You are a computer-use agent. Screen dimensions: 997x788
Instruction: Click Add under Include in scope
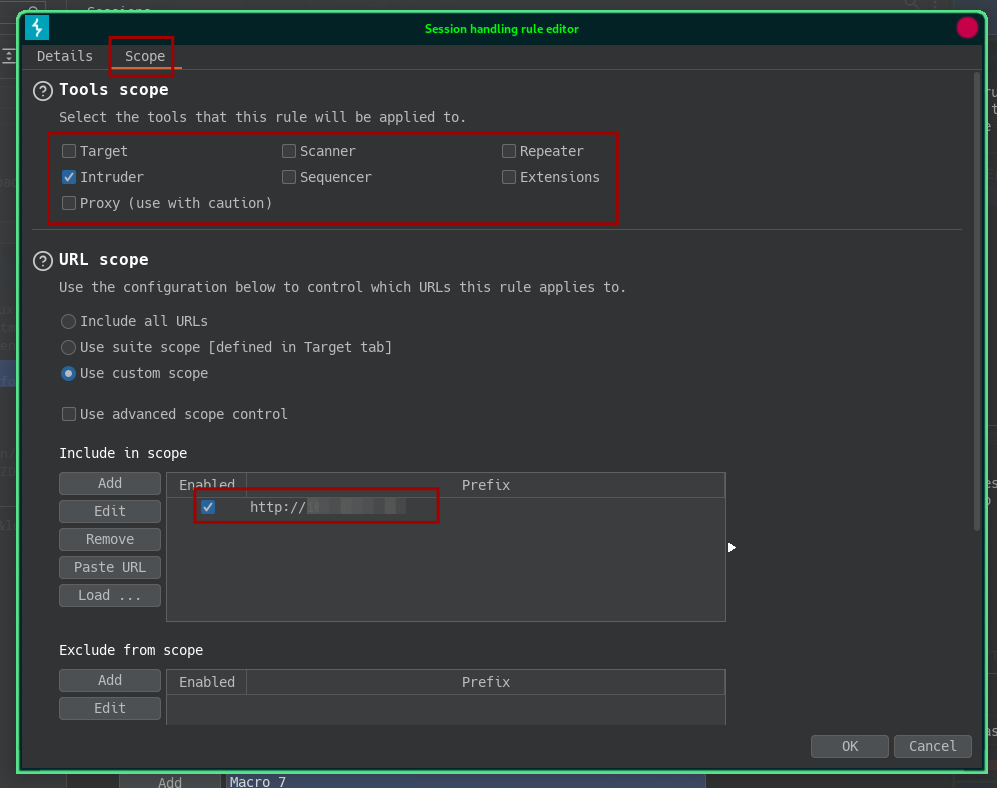[110, 483]
